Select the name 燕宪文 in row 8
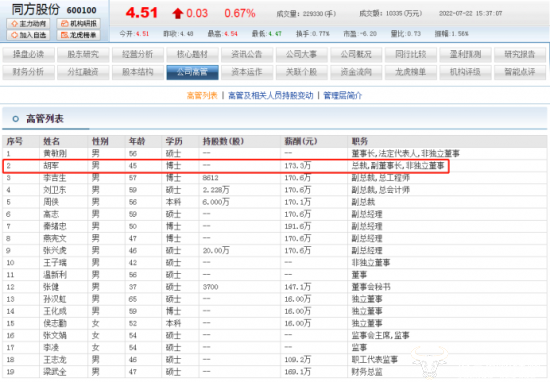Image resolution: width=550 pixels, height=382 pixels. [x=55, y=239]
